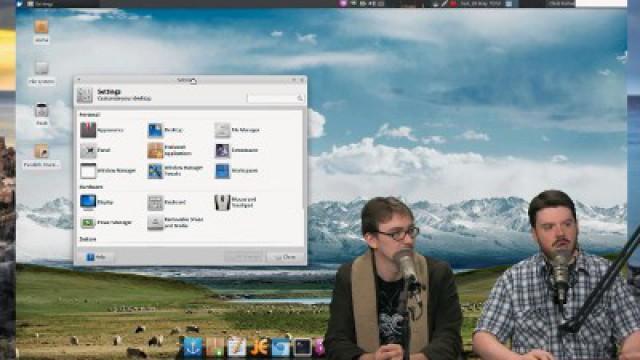This screenshot has width=640, height=360.
Task: Open Removable Drives and Media settings
Action: [176, 222]
